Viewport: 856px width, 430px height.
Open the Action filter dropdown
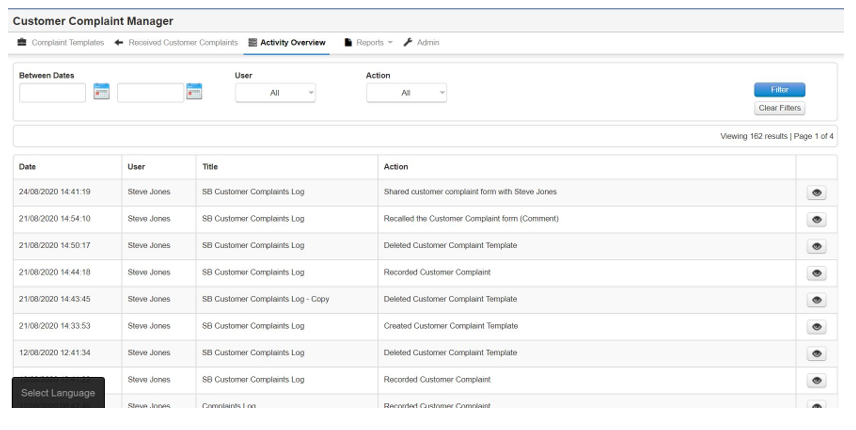(406, 93)
